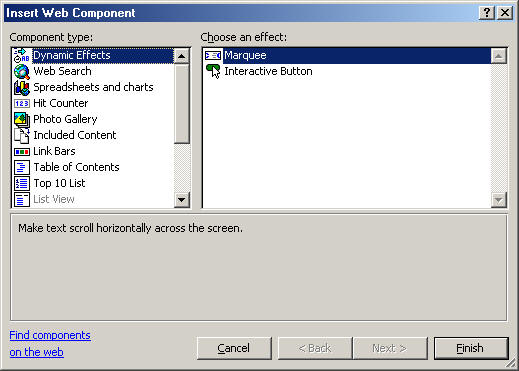The image size is (519, 371).
Task: Click the question mark help button
Action: [487, 13]
